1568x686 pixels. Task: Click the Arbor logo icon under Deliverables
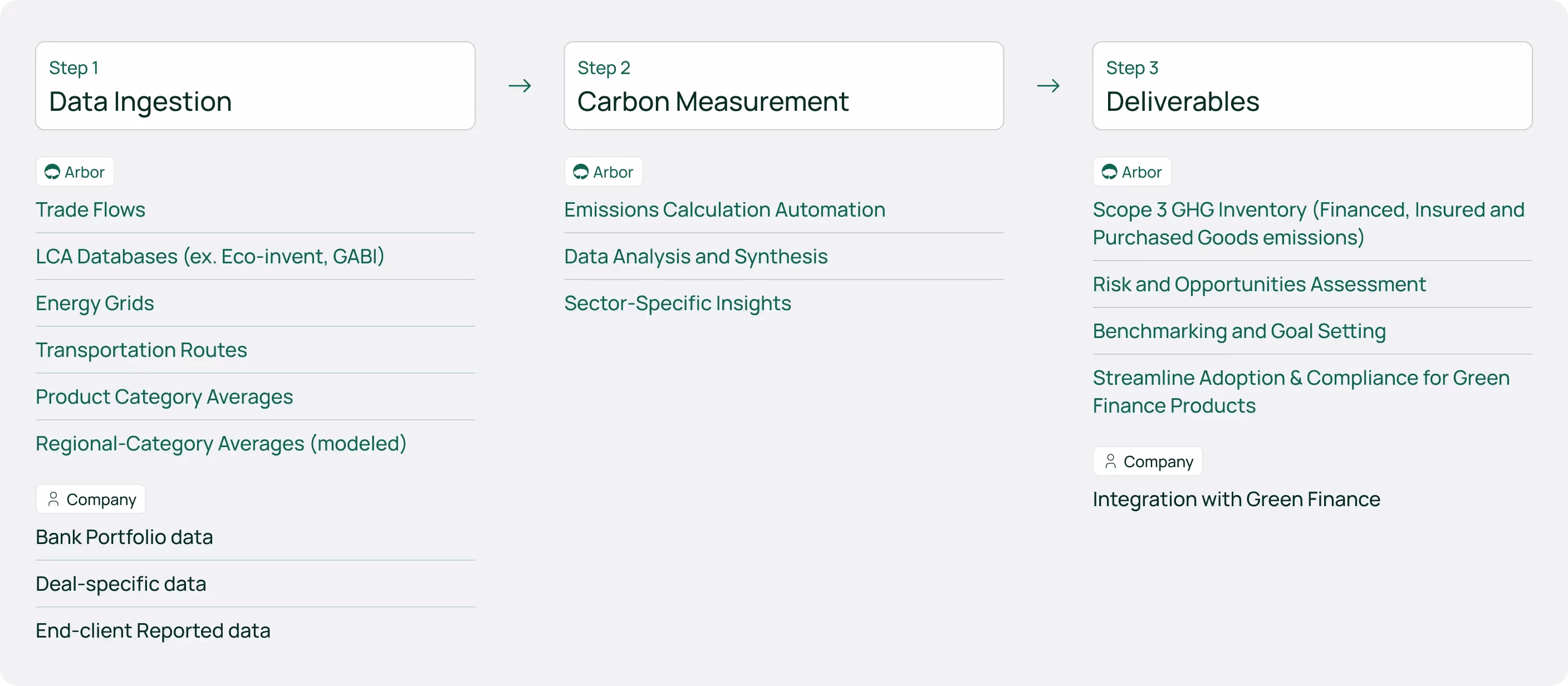(x=1109, y=172)
